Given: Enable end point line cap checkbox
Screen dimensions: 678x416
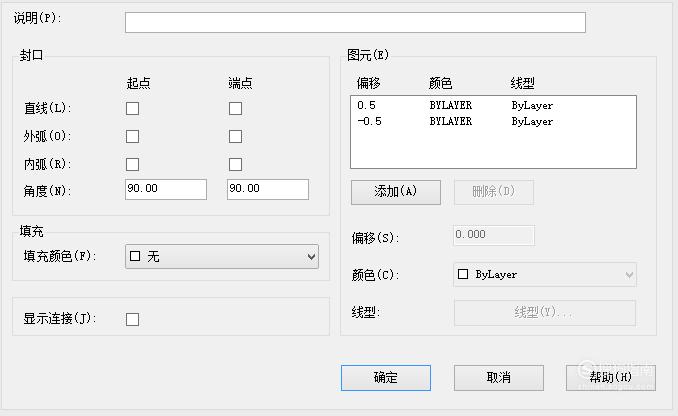Looking at the screenshot, I should pos(235,108).
